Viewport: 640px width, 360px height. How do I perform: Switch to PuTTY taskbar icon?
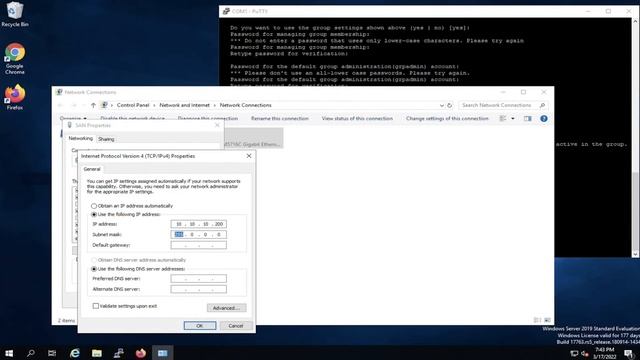click(x=119, y=353)
